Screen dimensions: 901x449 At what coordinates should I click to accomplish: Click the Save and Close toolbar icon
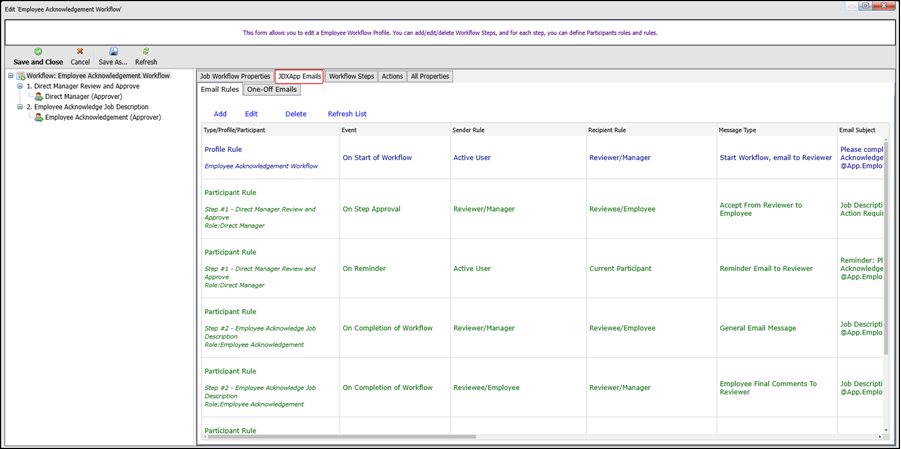click(38, 51)
